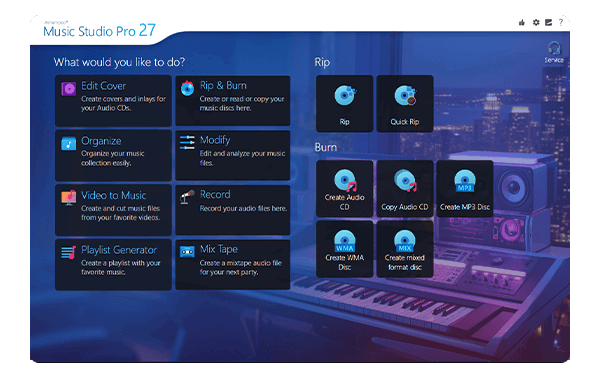The height and width of the screenshot is (380, 600).
Task: Click 'Record your audio files here.' description
Action: [243, 209]
